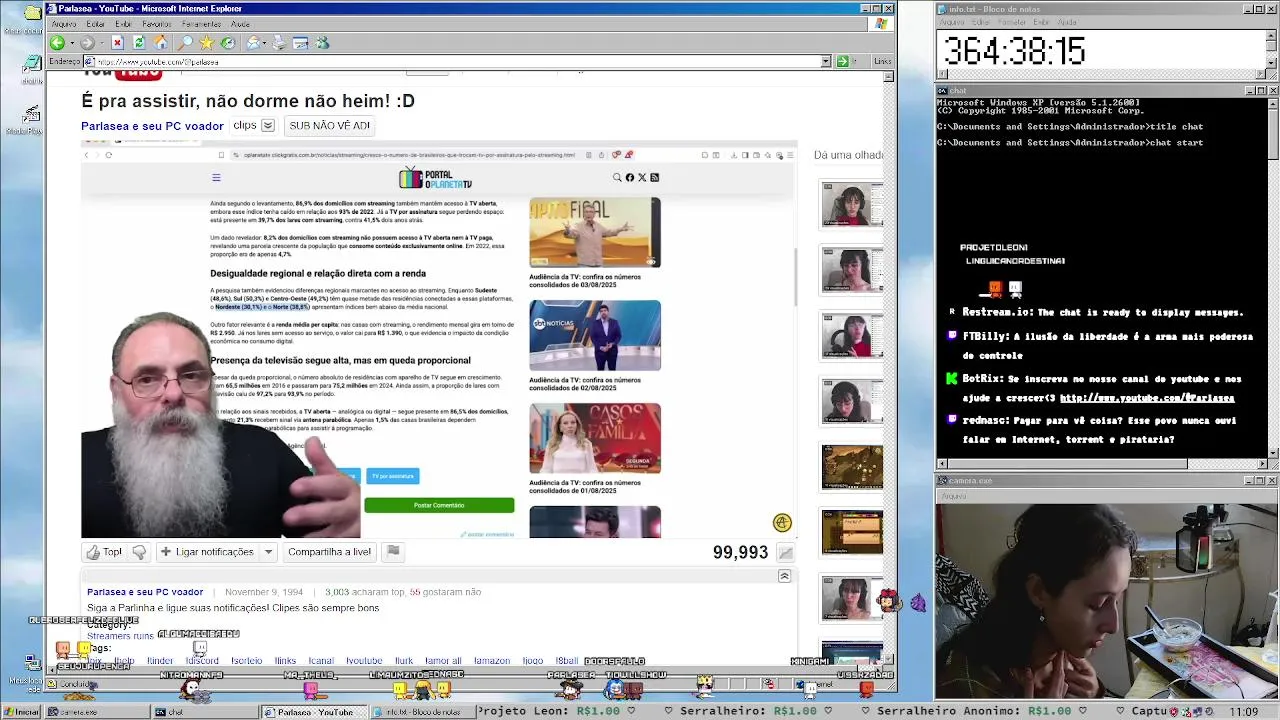This screenshot has height=720, width=1280.
Task: Open Back button history dropdown arrow
Action: pyautogui.click(x=71, y=43)
